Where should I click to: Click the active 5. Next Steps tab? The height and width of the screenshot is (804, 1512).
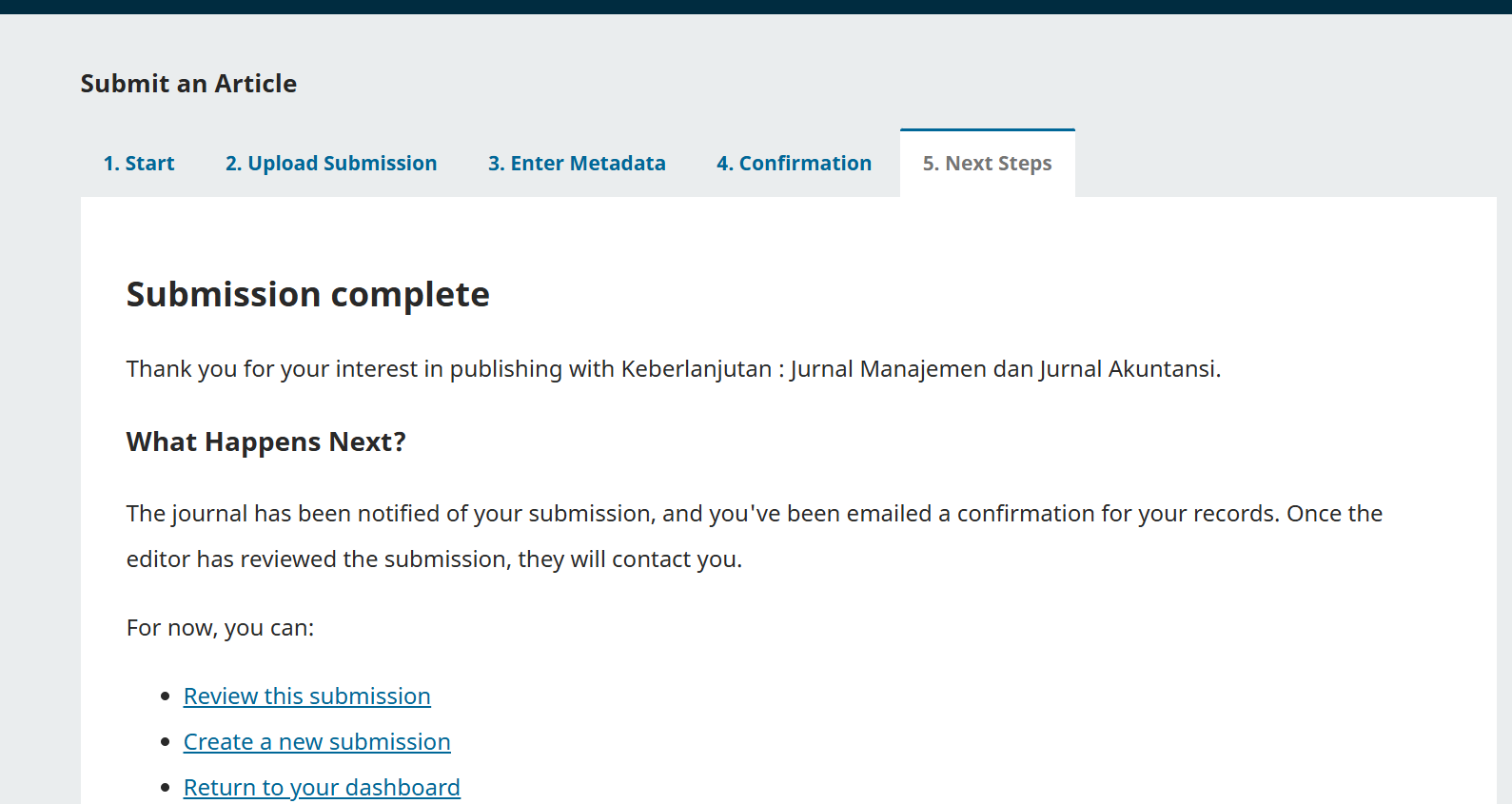pos(987,164)
